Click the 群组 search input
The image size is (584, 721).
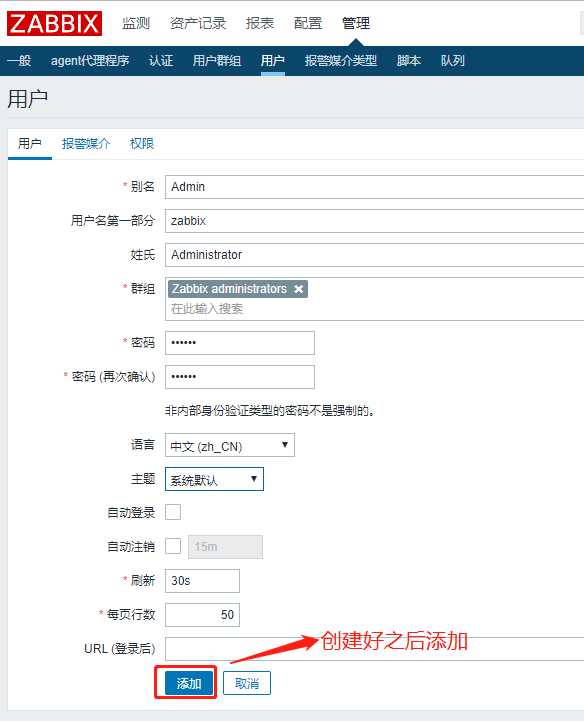[374, 309]
